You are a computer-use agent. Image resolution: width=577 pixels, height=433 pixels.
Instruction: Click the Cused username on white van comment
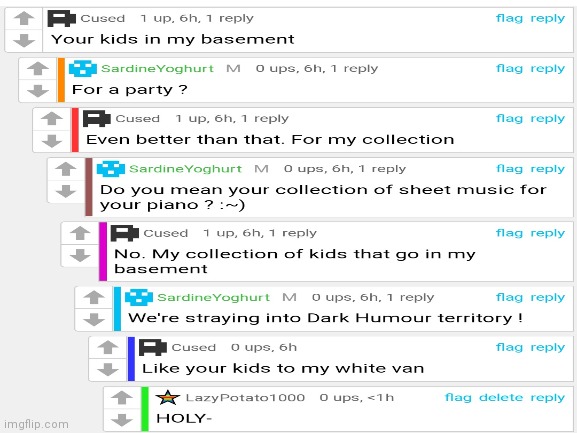(194, 347)
